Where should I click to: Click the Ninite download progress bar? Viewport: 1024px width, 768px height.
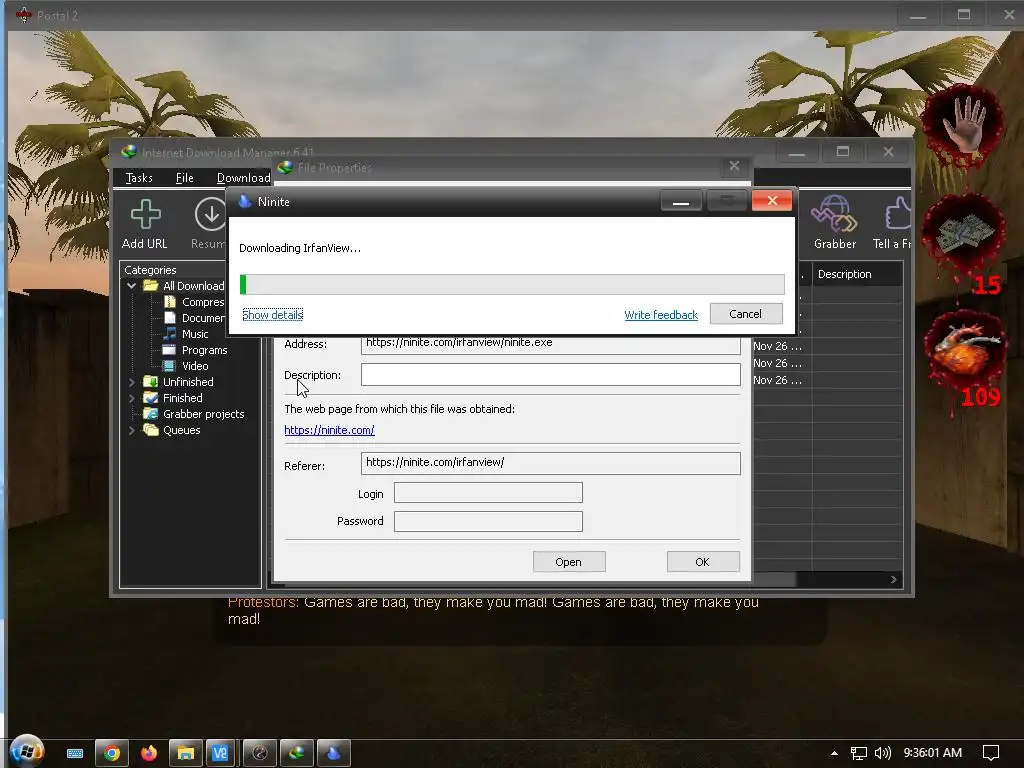pos(512,285)
